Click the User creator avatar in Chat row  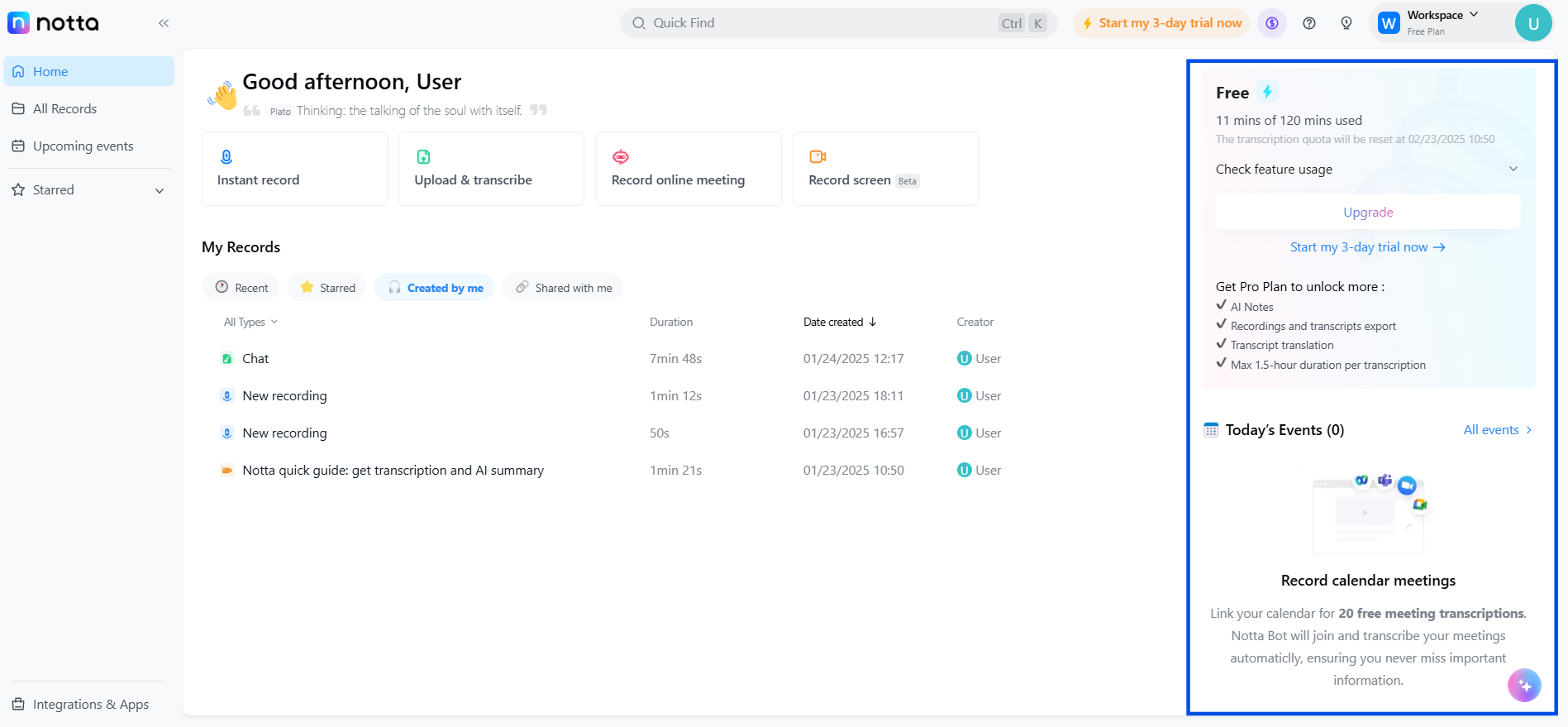(x=964, y=359)
